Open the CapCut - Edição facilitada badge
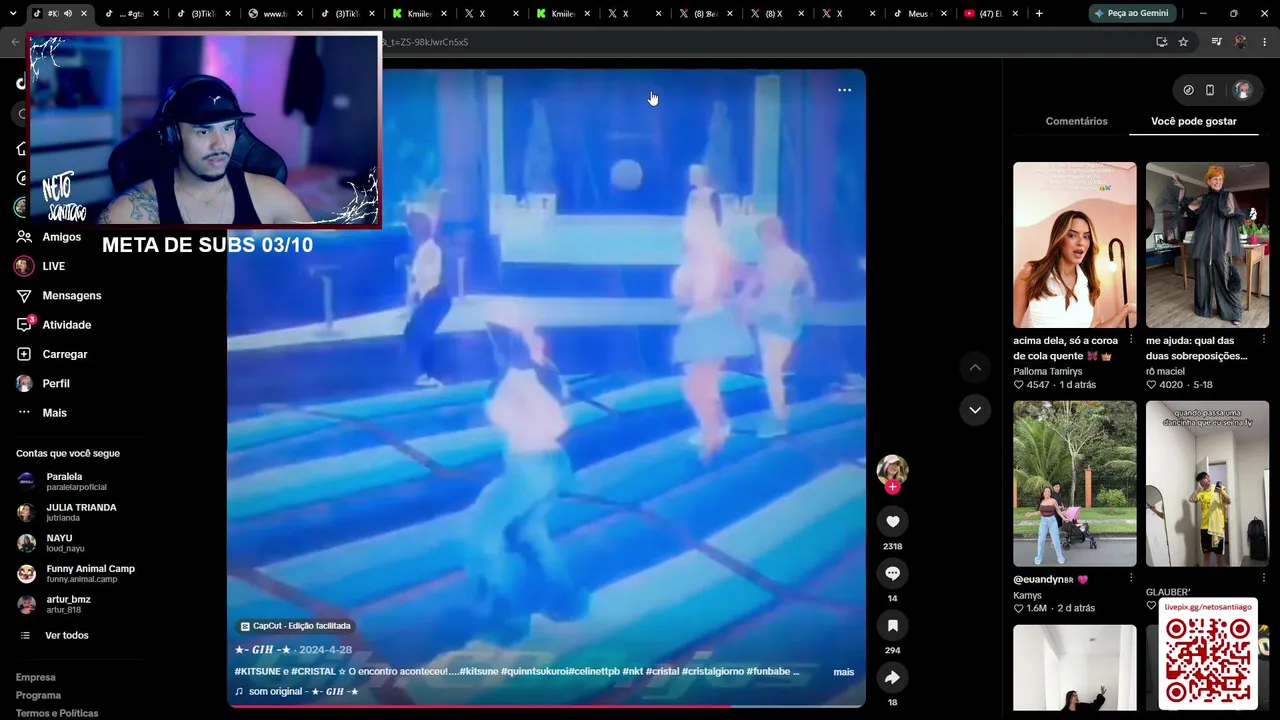Viewport: 1280px width, 720px height. pyautogui.click(x=296, y=626)
